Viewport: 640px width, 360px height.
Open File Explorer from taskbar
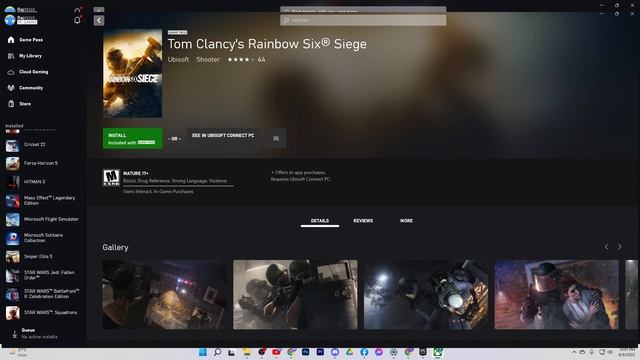[247, 352]
